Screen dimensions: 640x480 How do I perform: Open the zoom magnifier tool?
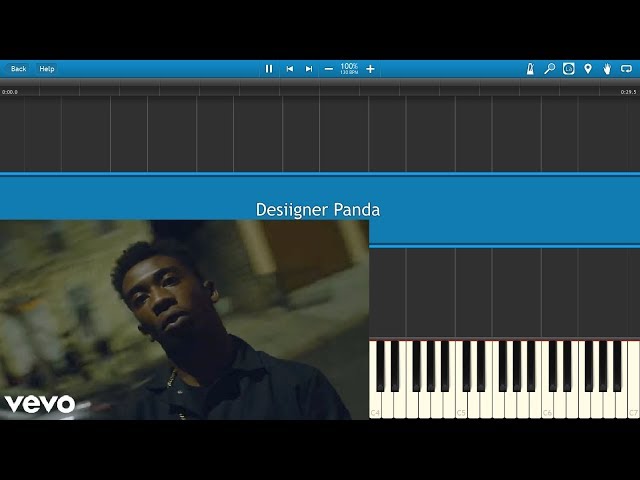[549, 69]
